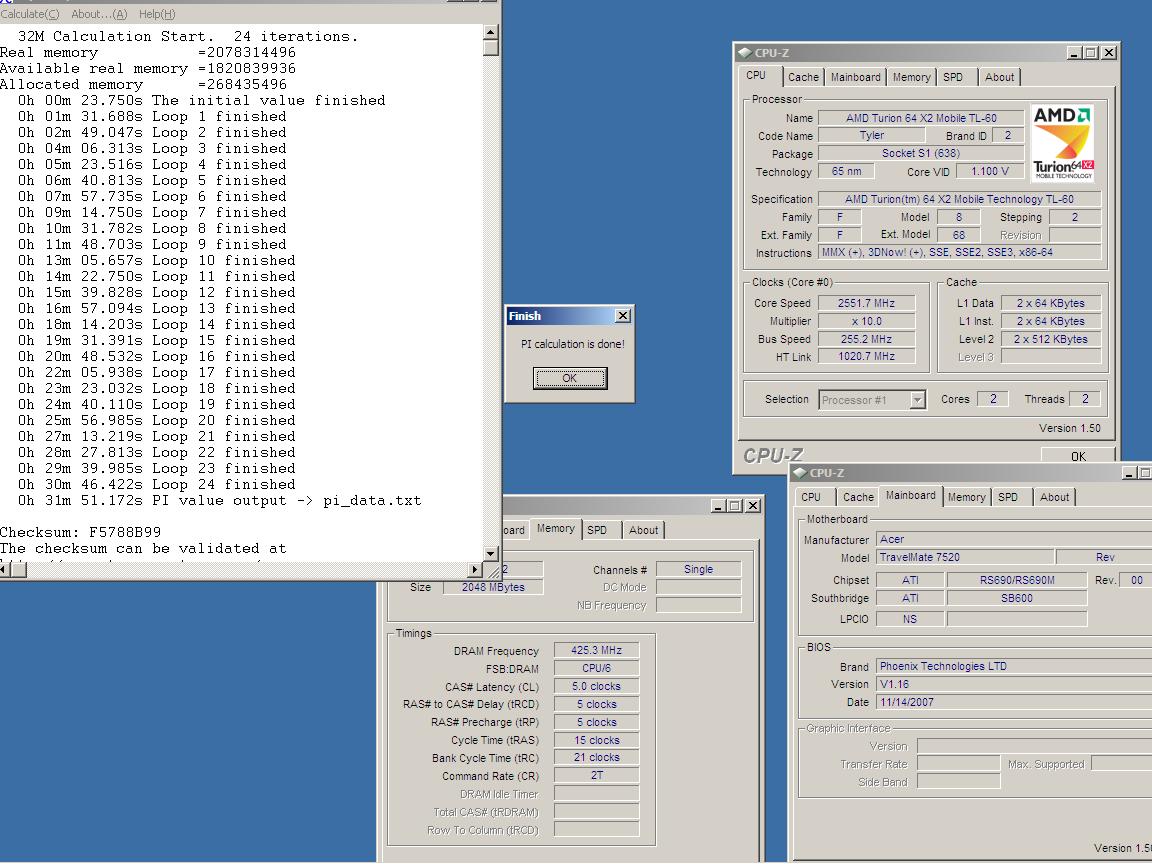The width and height of the screenshot is (1152, 864).
Task: Select About tab in the Memory CPU-Z window
Action: tap(644, 530)
